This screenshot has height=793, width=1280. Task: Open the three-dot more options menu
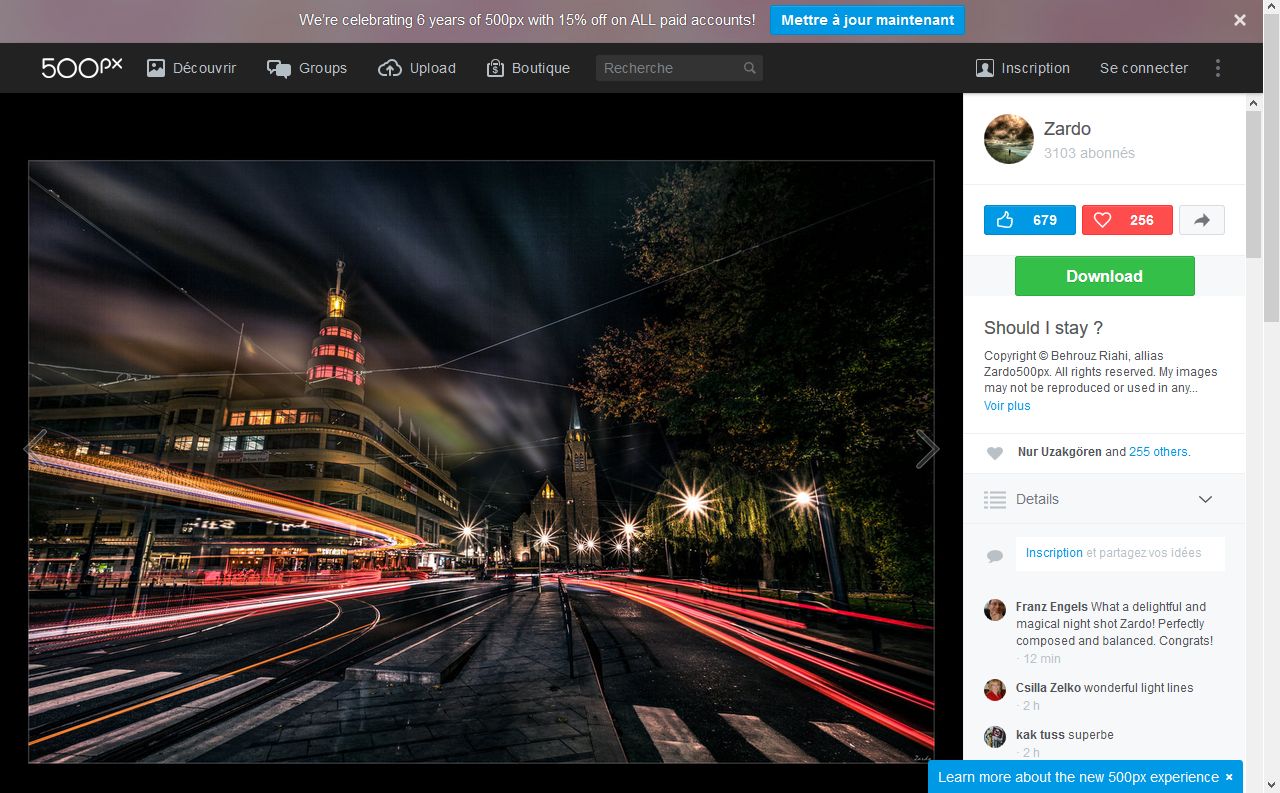(x=1217, y=68)
